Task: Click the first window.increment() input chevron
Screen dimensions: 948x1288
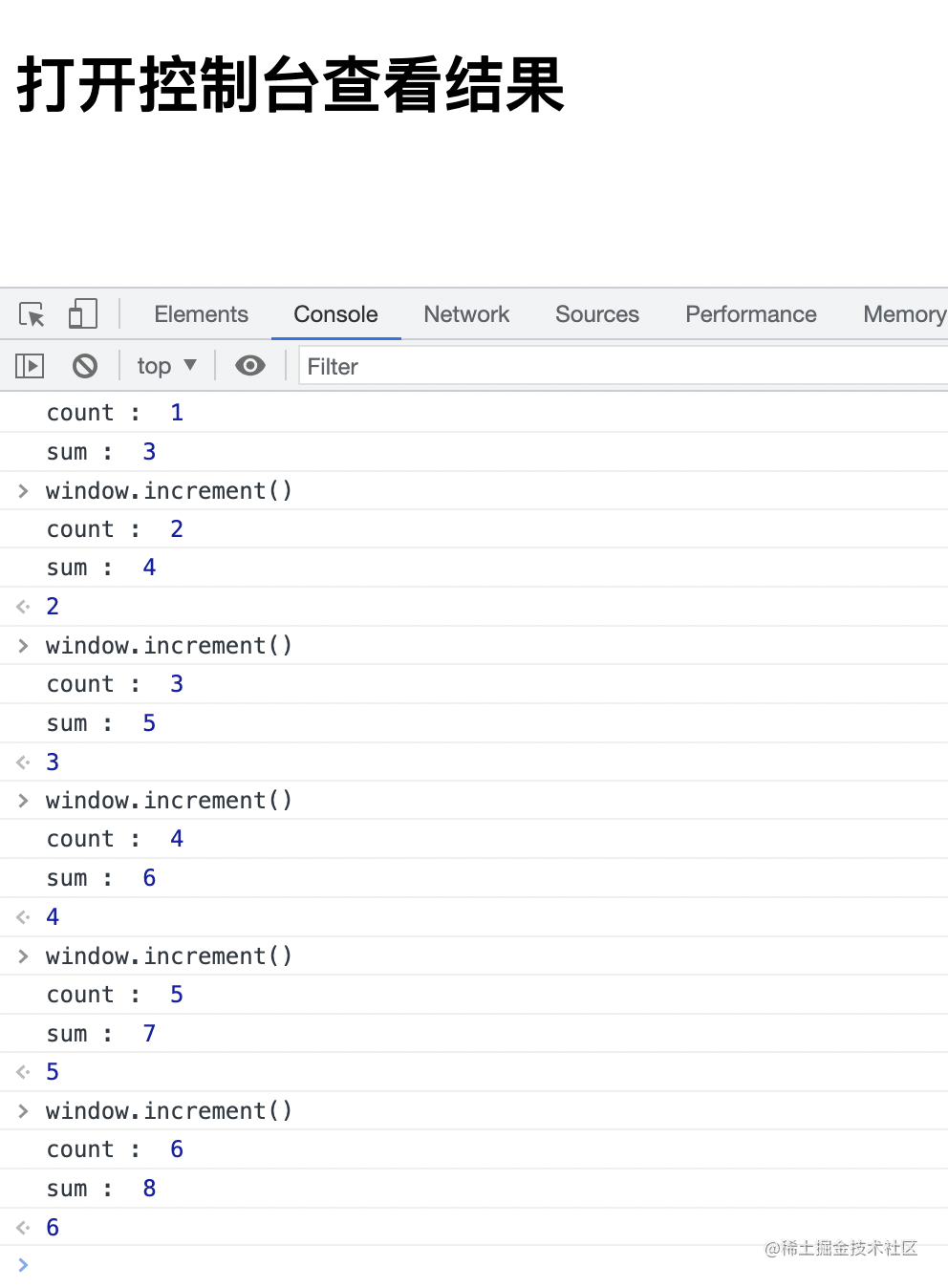Action: 24,491
